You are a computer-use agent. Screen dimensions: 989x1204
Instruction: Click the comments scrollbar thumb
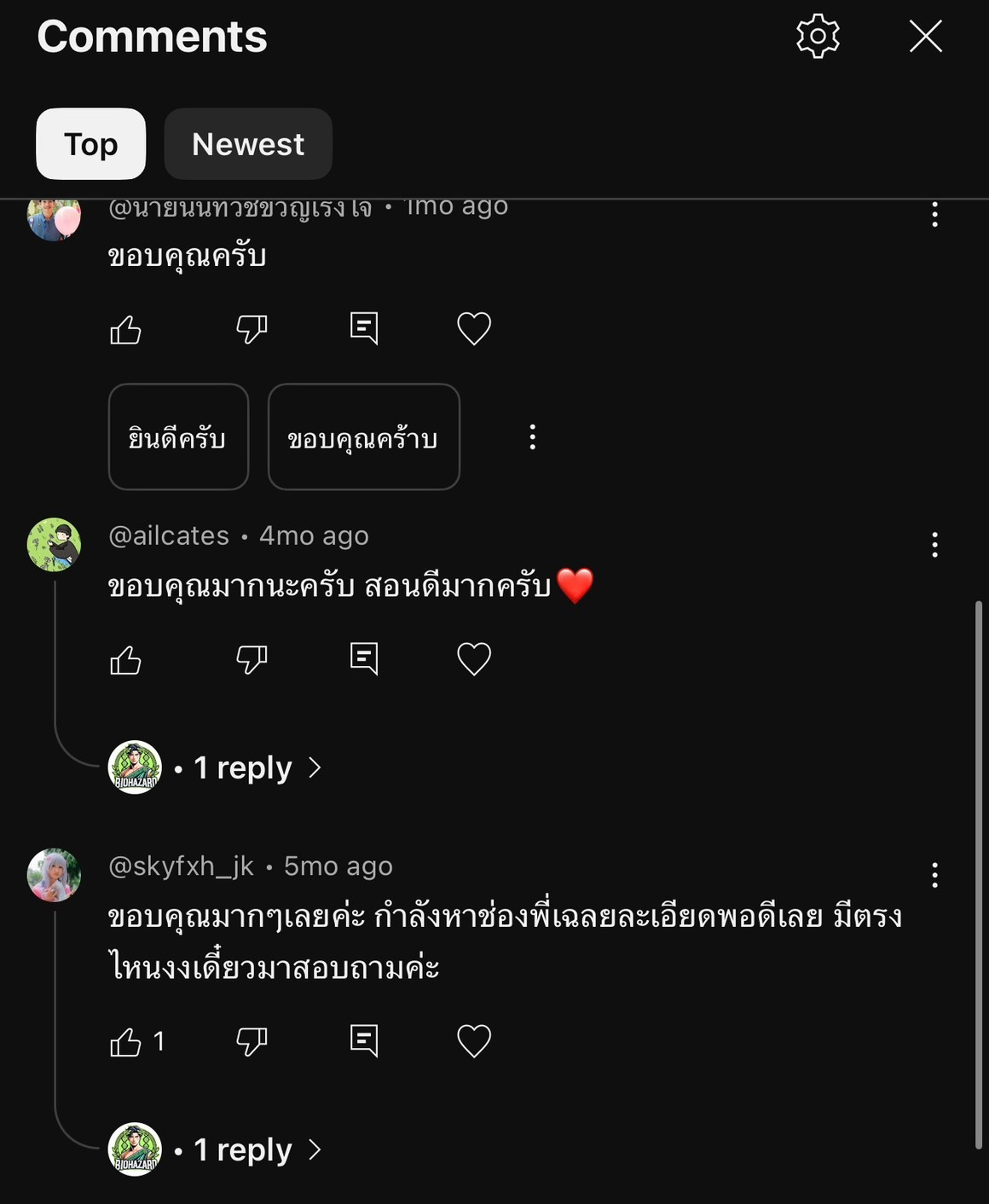[x=979, y=874]
